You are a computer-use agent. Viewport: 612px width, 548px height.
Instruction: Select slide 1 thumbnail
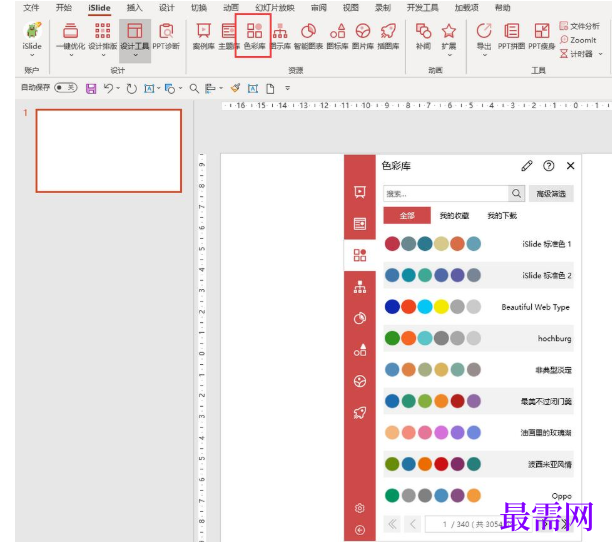pos(109,151)
